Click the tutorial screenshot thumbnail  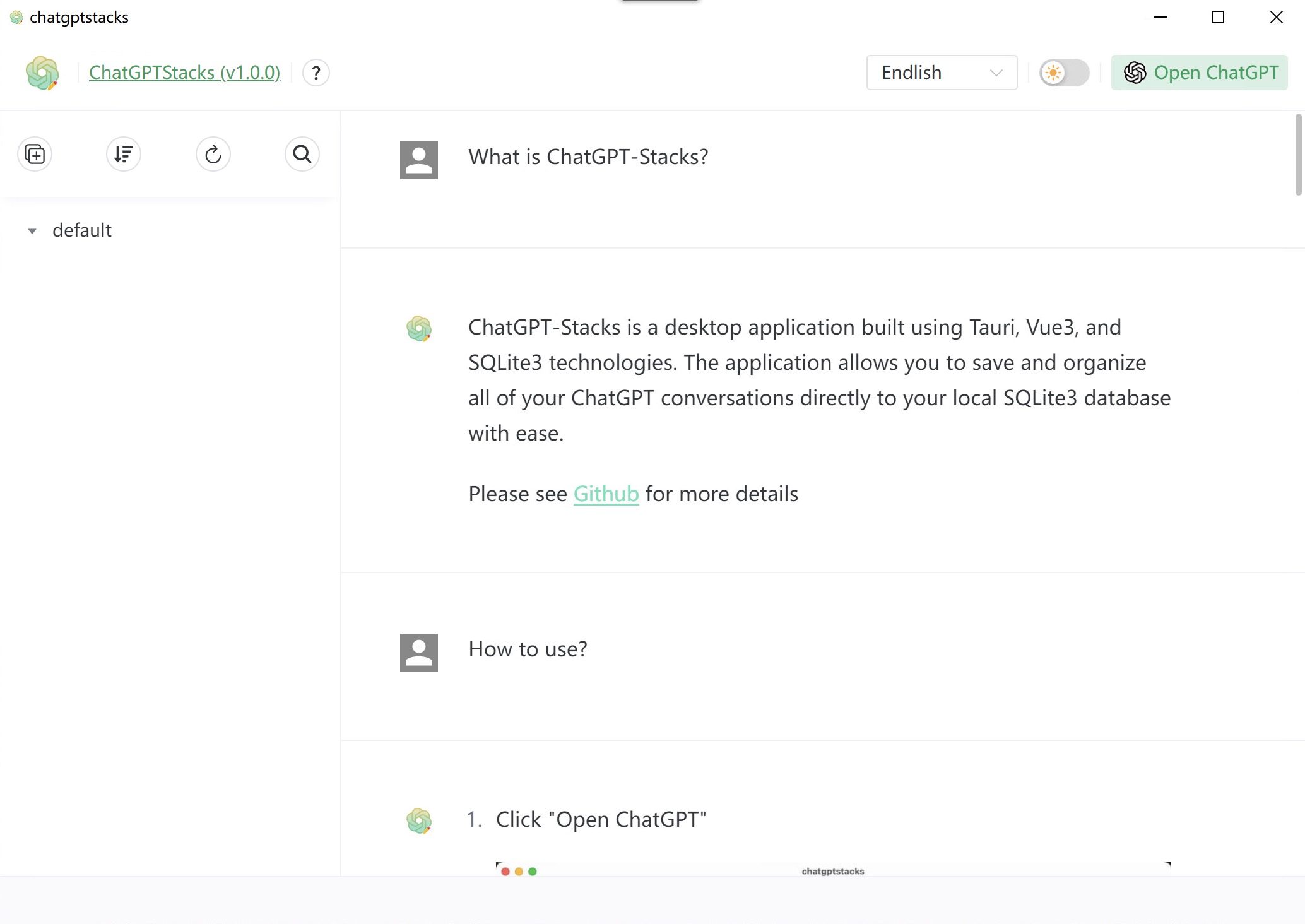833,868
